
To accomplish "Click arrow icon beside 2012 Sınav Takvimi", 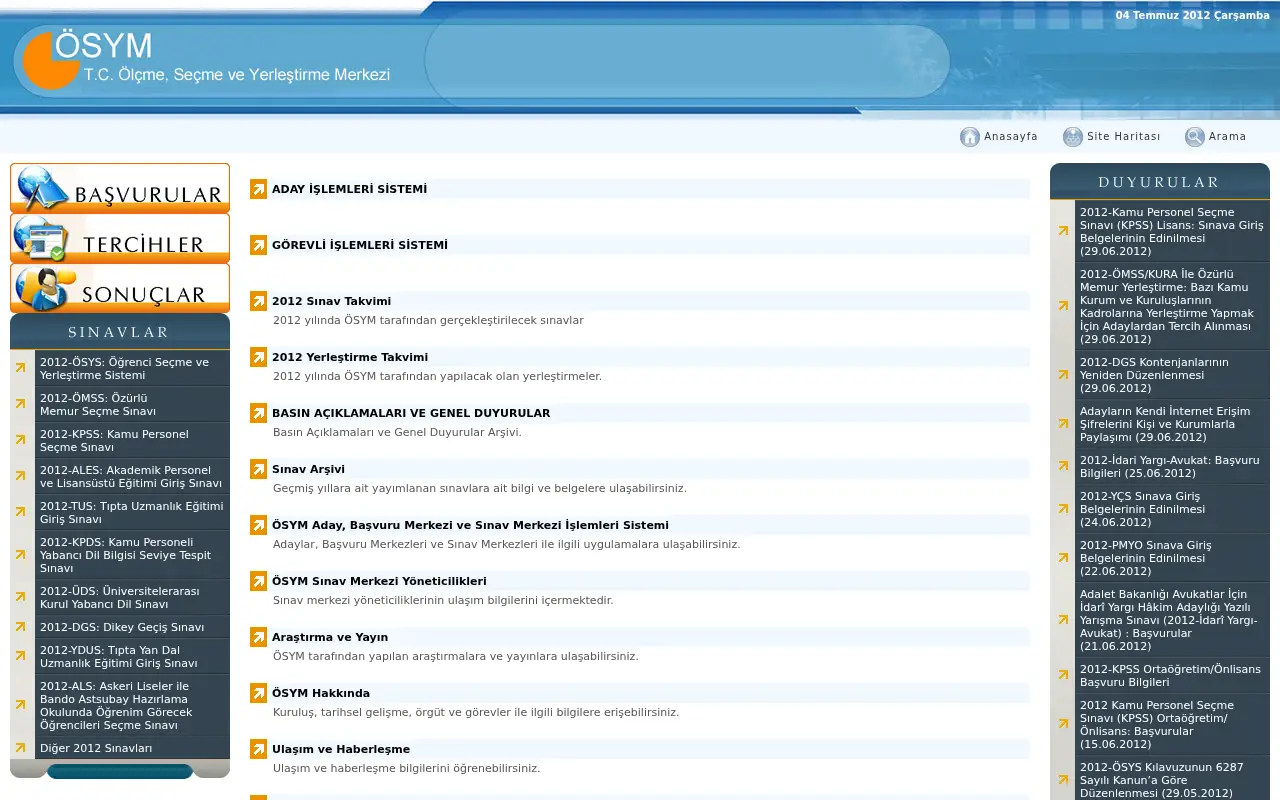I will [259, 301].
